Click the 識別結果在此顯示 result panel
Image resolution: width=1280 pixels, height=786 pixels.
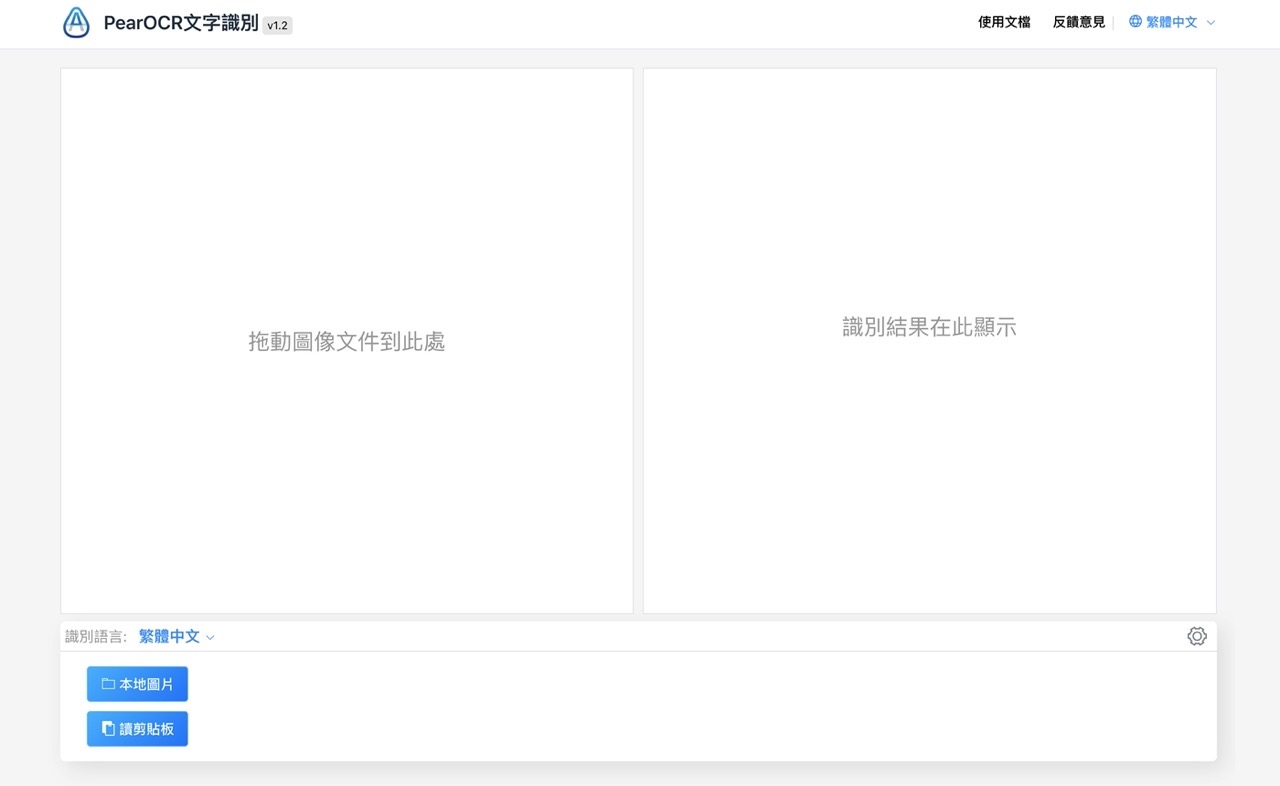click(929, 341)
